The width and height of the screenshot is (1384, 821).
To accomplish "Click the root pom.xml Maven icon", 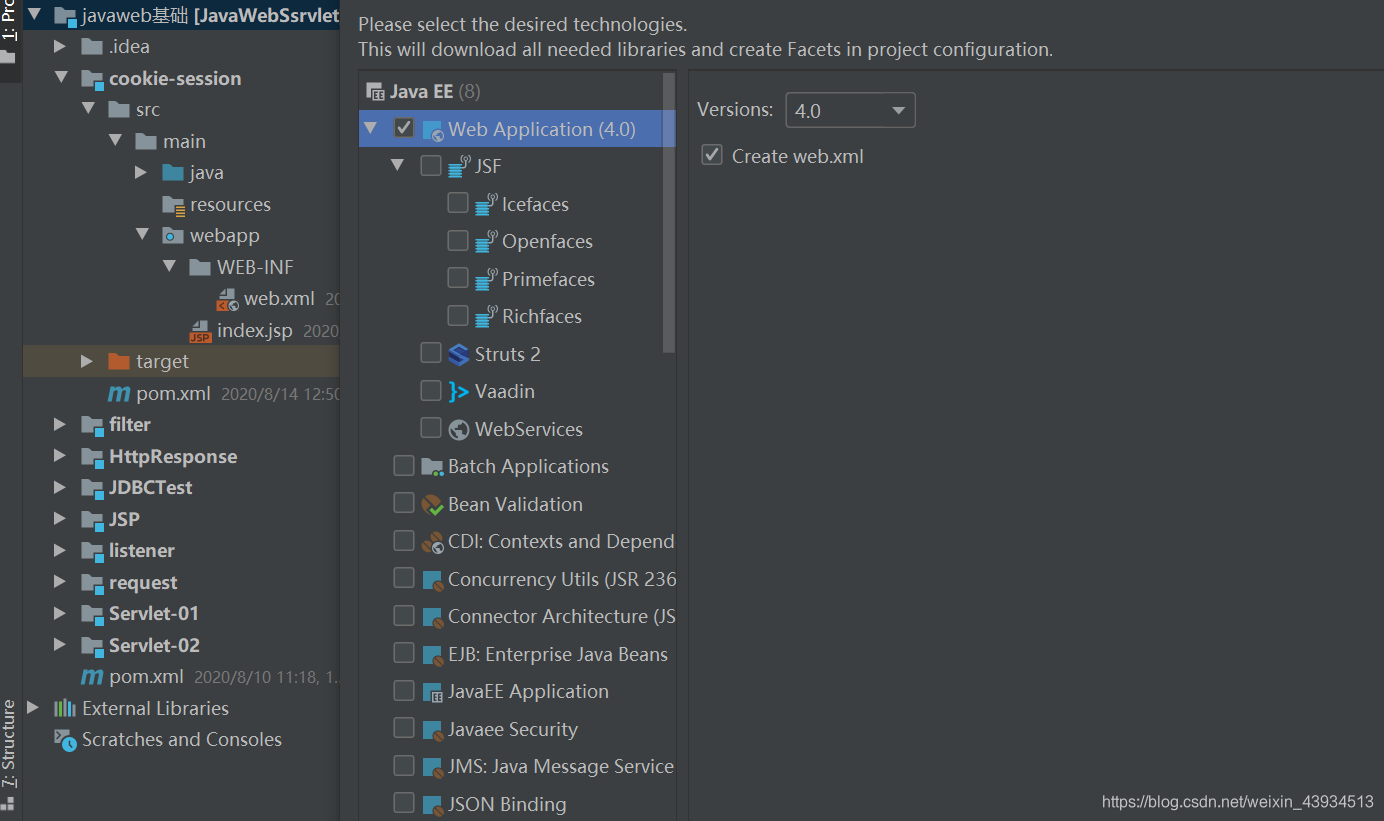I will (92, 677).
